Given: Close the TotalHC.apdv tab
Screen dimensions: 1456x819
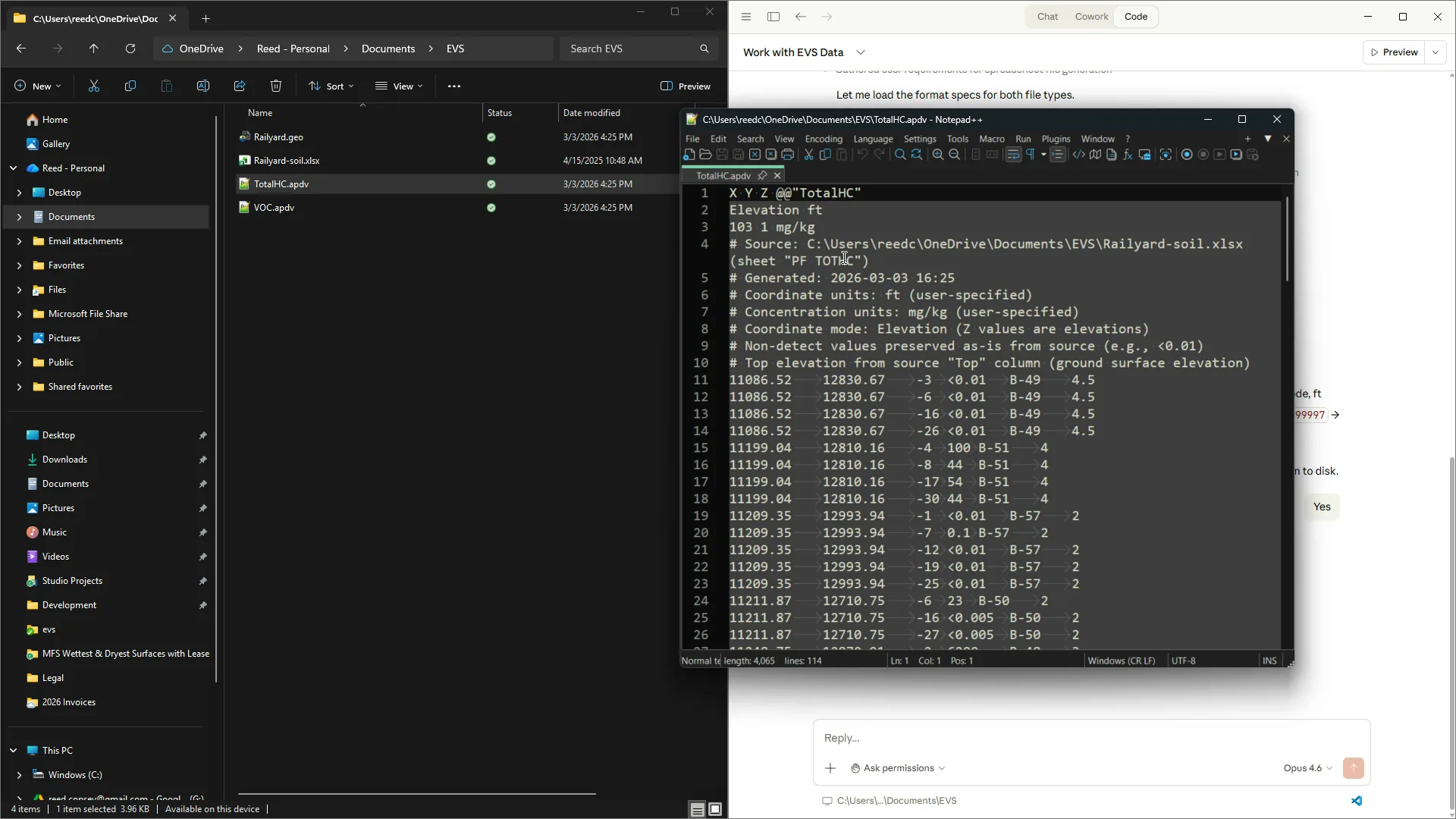Looking at the screenshot, I should [x=777, y=175].
